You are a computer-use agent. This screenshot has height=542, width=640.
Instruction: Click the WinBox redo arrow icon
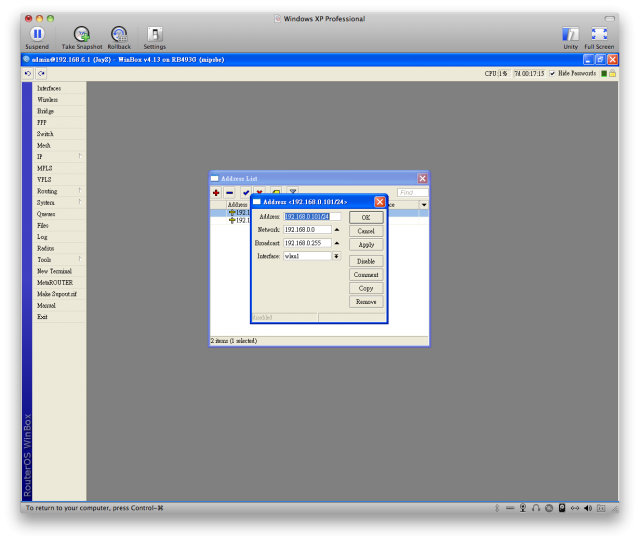click(41, 73)
